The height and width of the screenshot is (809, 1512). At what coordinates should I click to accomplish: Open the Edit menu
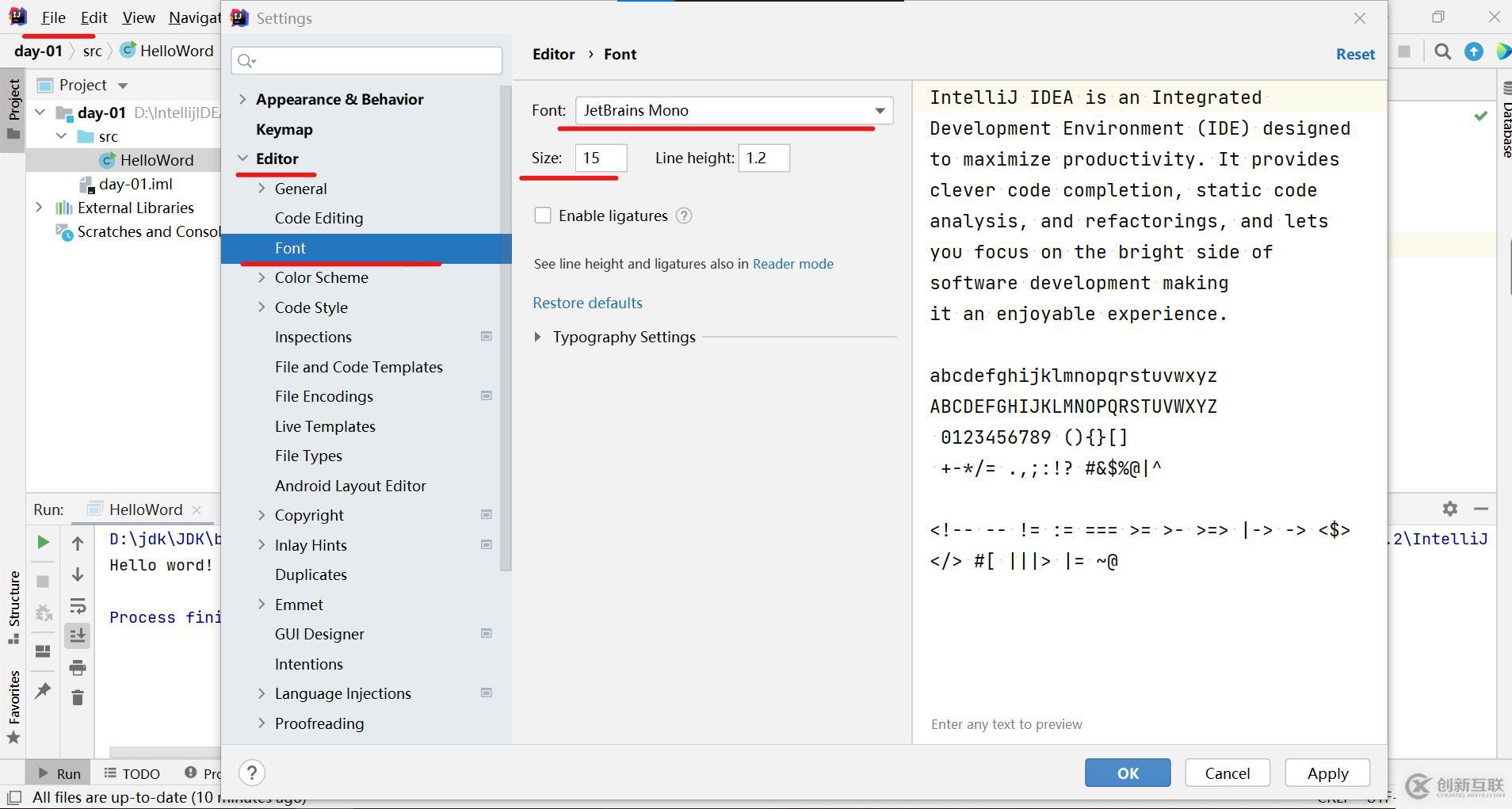[94, 17]
